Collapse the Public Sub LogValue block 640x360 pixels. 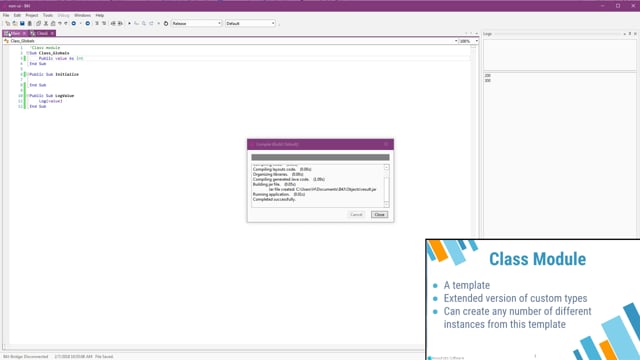[28, 96]
